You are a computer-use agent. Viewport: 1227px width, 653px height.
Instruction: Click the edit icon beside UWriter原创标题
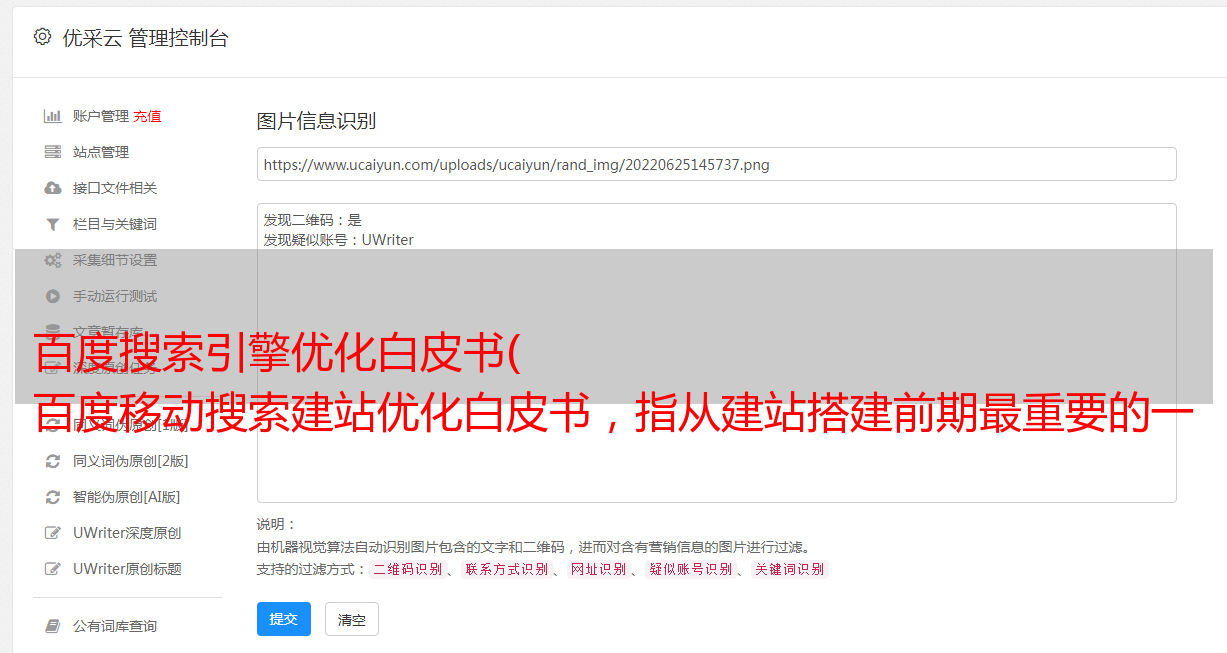[53, 569]
